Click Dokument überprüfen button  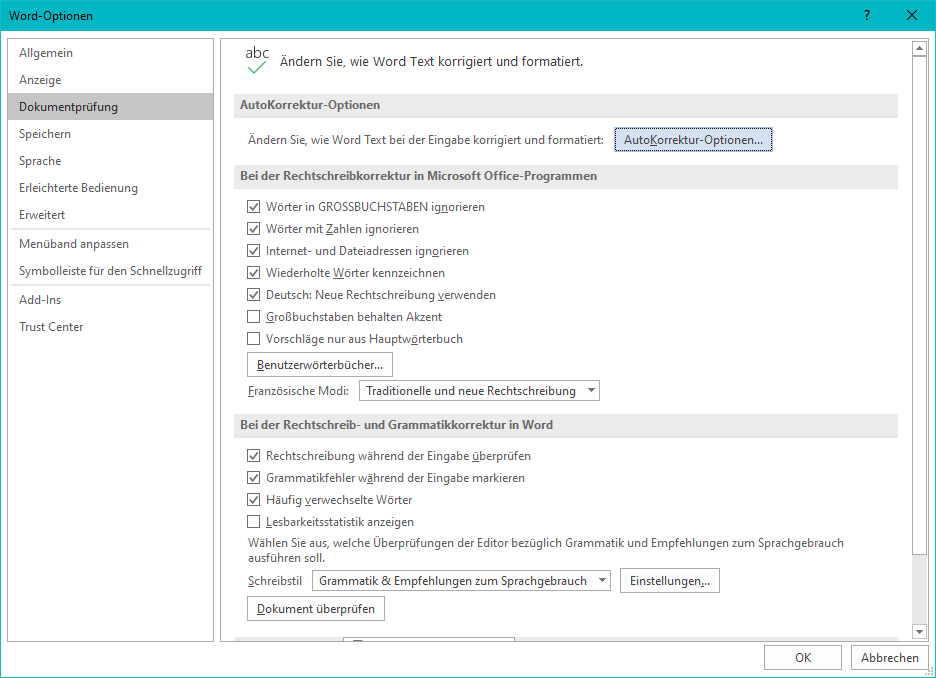pos(316,609)
